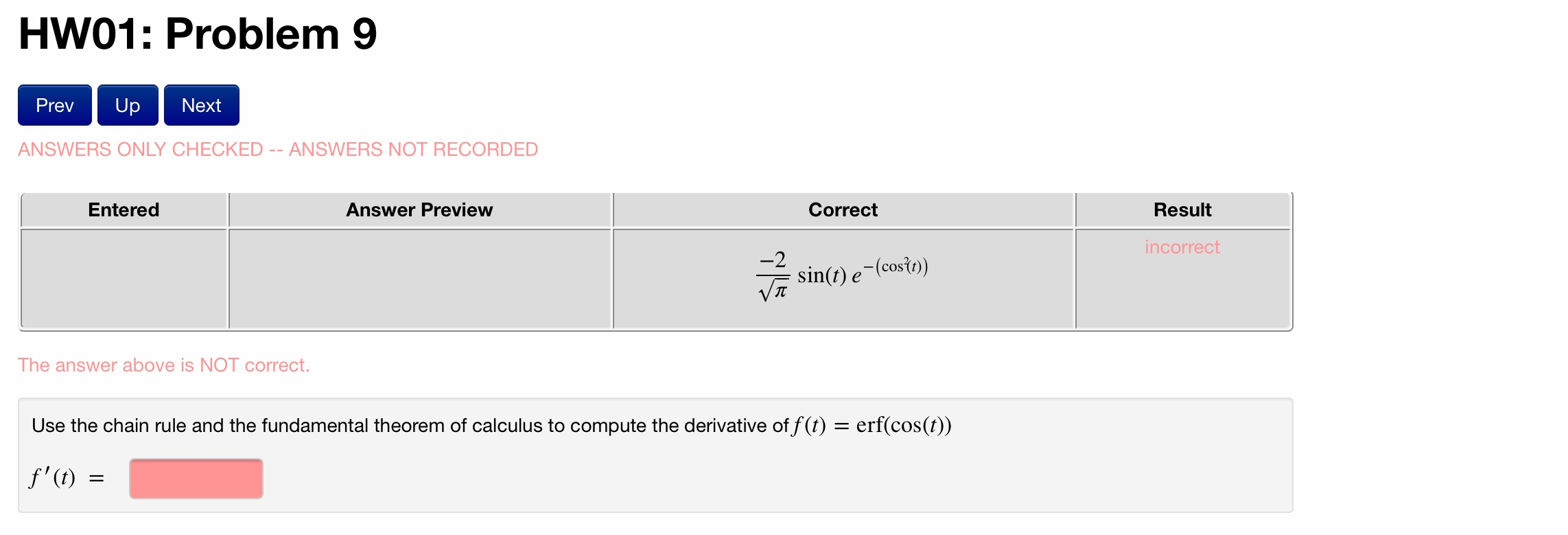
Task: Click the Up navigation button
Action: [126, 104]
